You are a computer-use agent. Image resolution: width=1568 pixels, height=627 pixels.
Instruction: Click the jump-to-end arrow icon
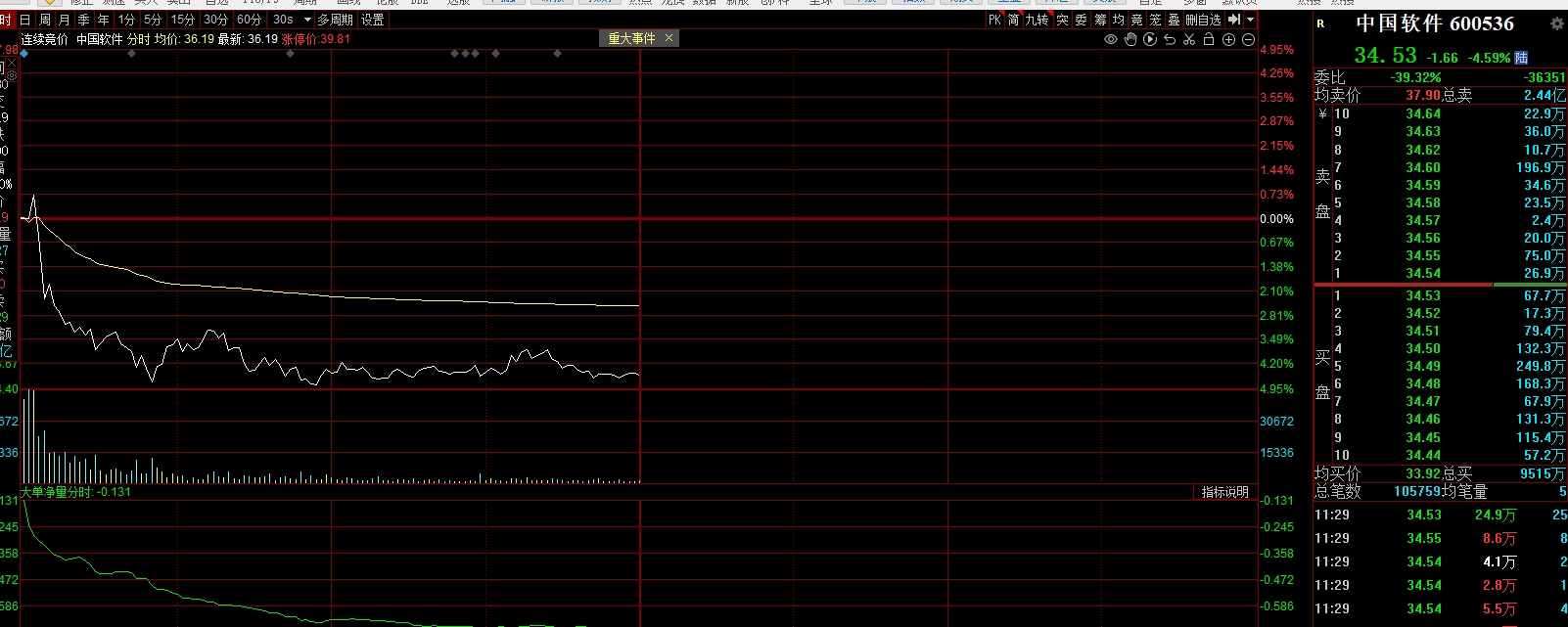1234,20
